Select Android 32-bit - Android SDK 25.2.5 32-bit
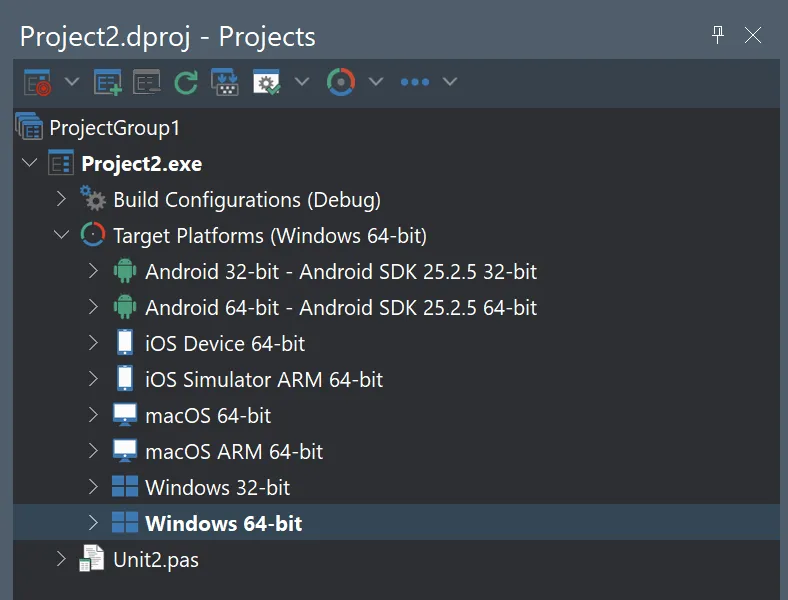 (341, 272)
